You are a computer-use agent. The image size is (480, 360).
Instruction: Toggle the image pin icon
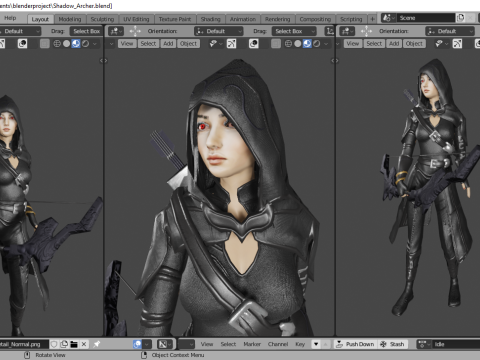pyautogui.click(x=97, y=344)
